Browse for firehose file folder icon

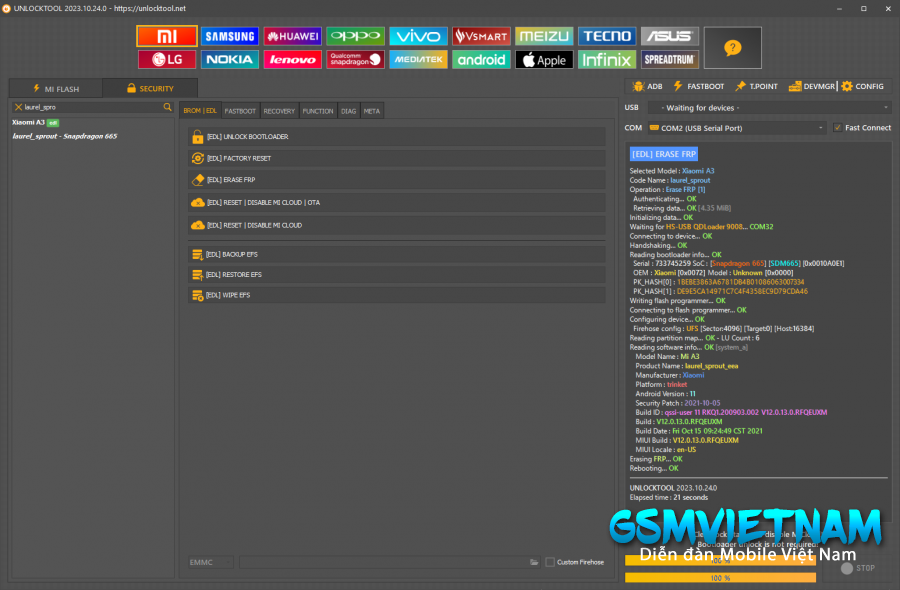point(534,562)
